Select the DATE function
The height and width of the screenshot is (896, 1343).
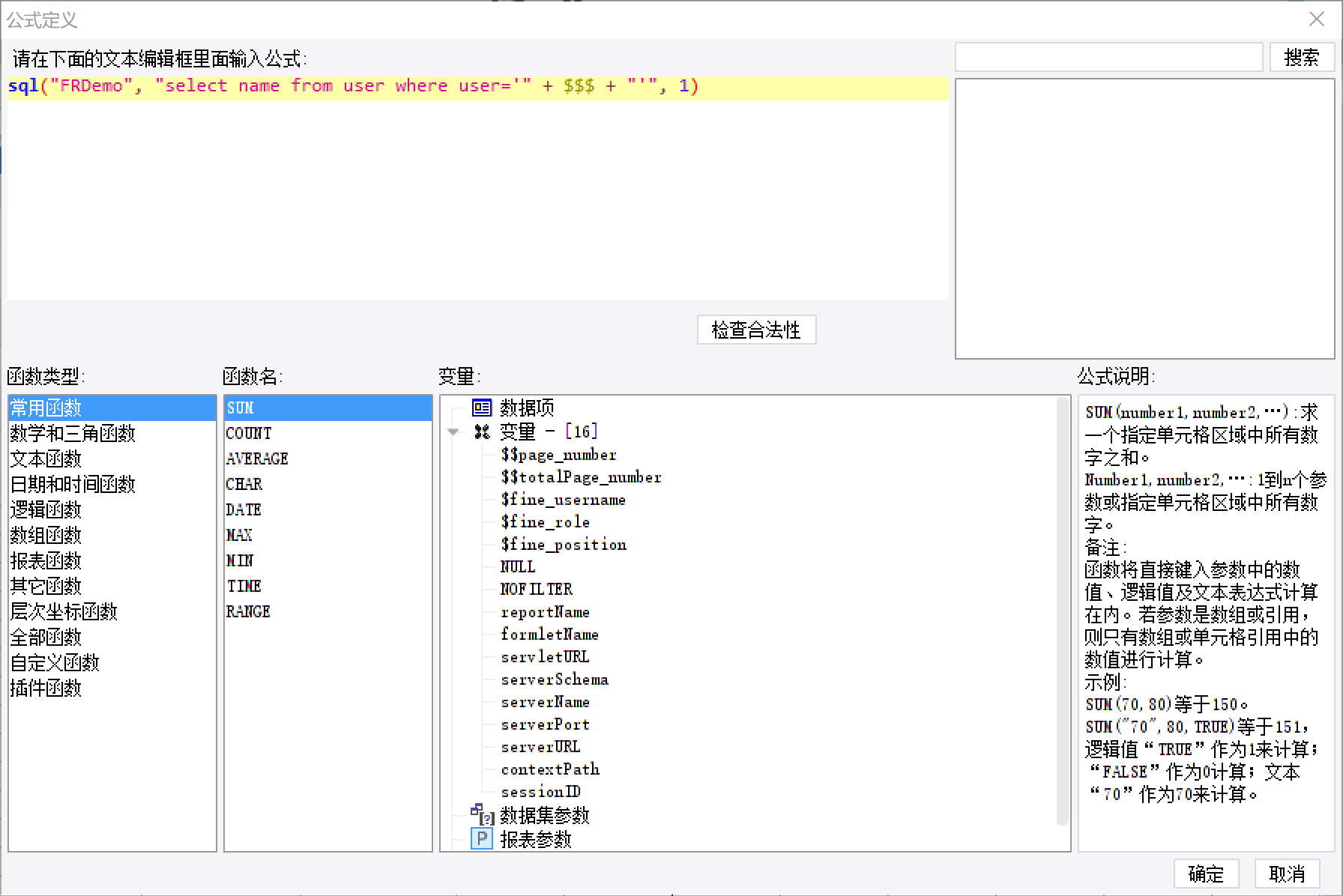click(x=328, y=510)
